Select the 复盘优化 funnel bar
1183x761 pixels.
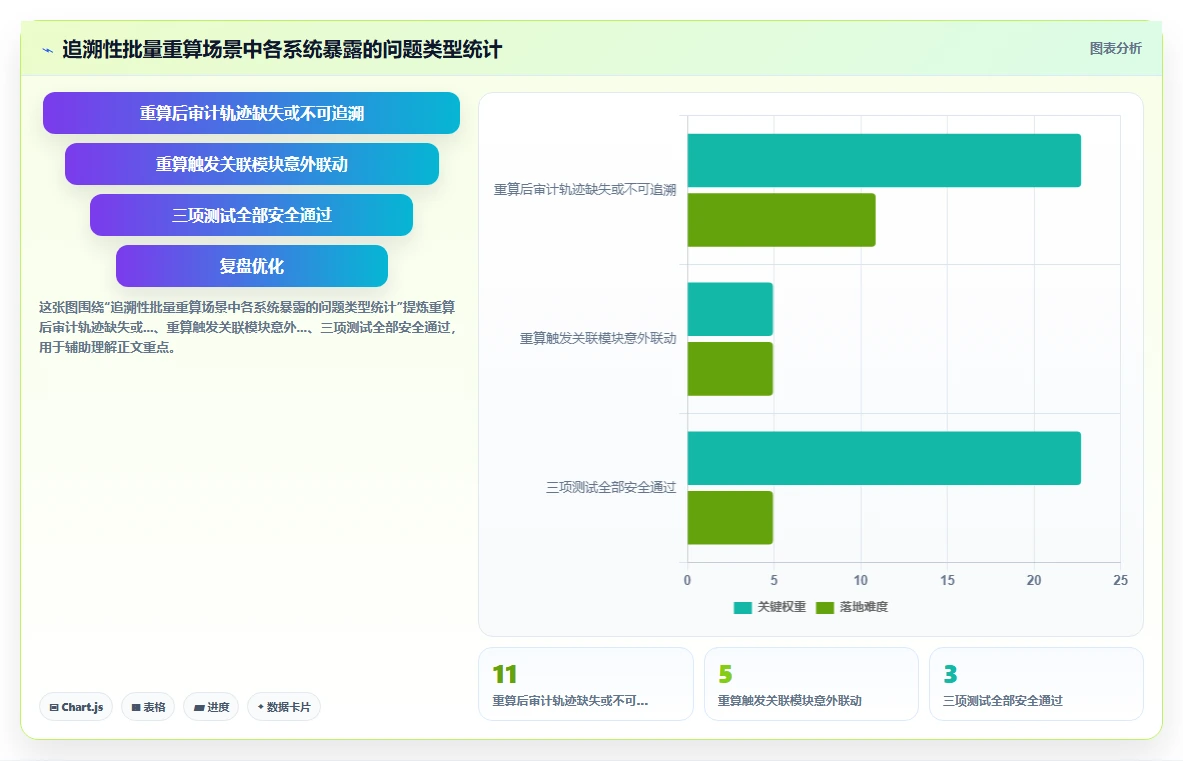[x=251, y=265]
